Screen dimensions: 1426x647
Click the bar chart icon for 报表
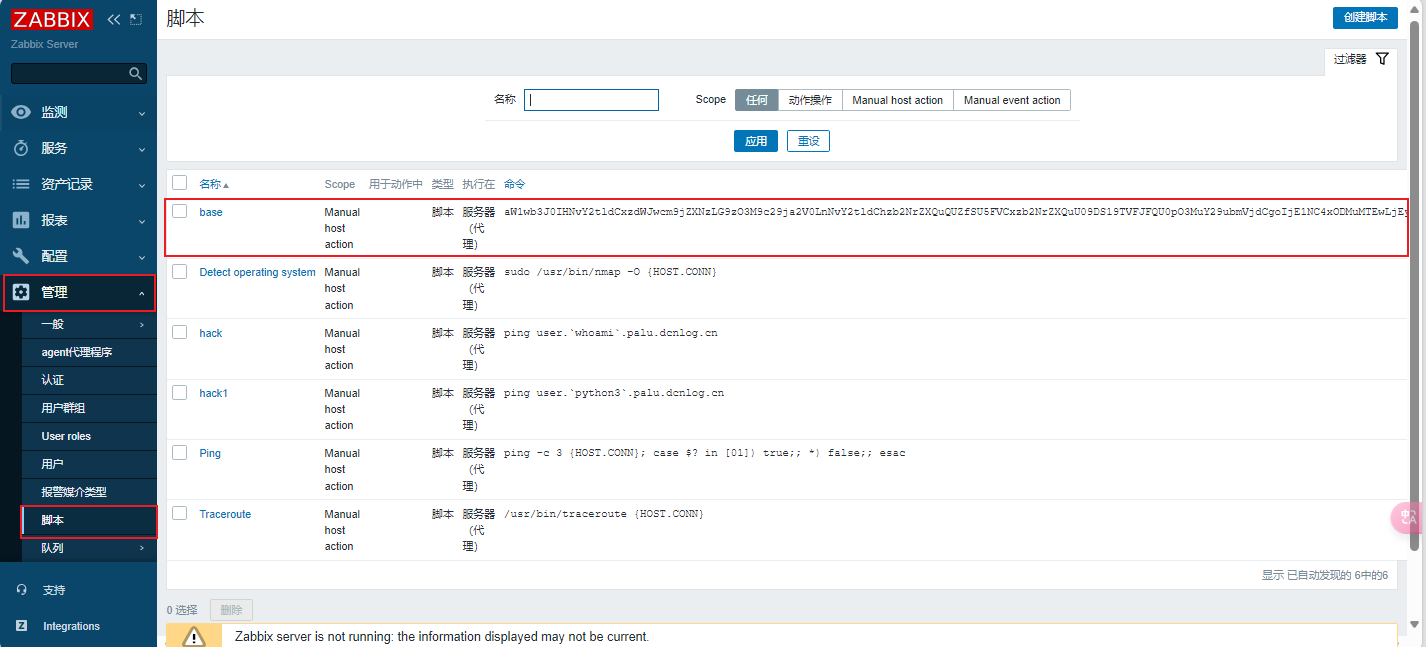coord(21,220)
